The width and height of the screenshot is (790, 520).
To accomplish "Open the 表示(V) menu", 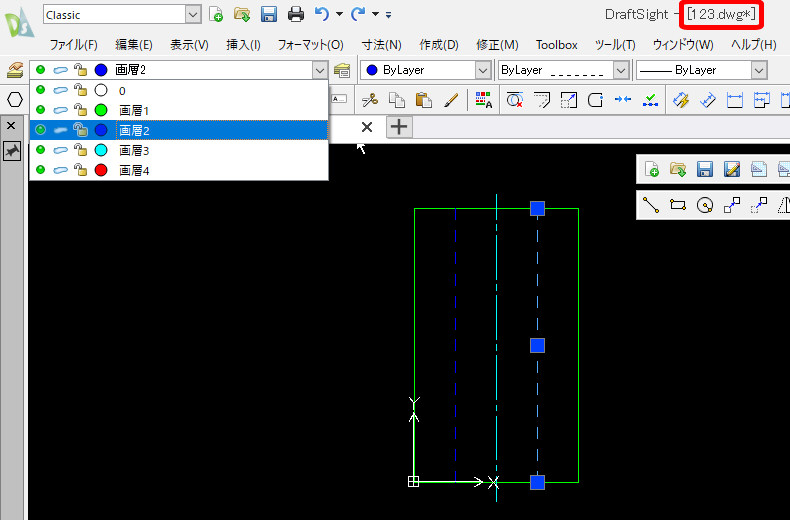I will tap(189, 45).
